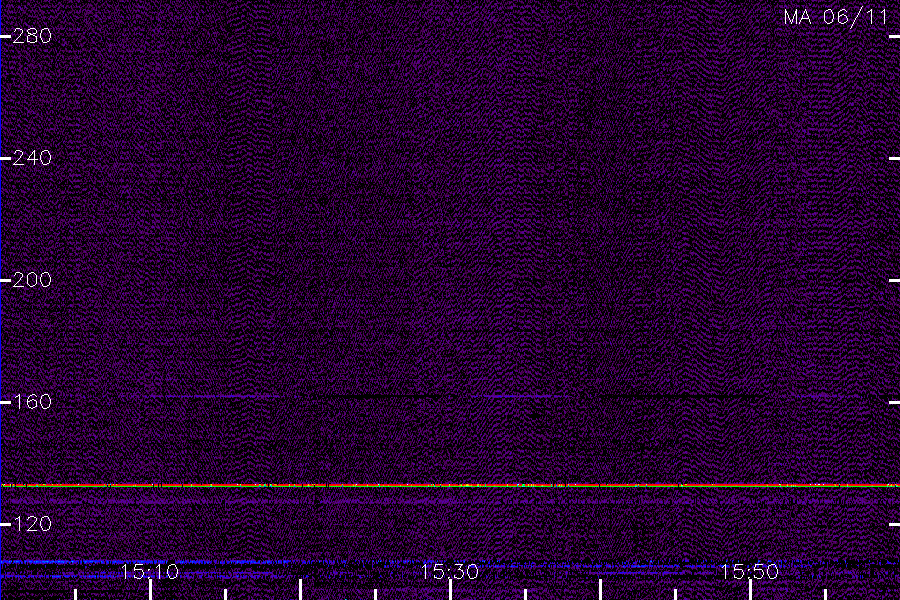This screenshot has height=600, width=900.
Task: Click the 15:50 time label
Action: click(x=749, y=572)
